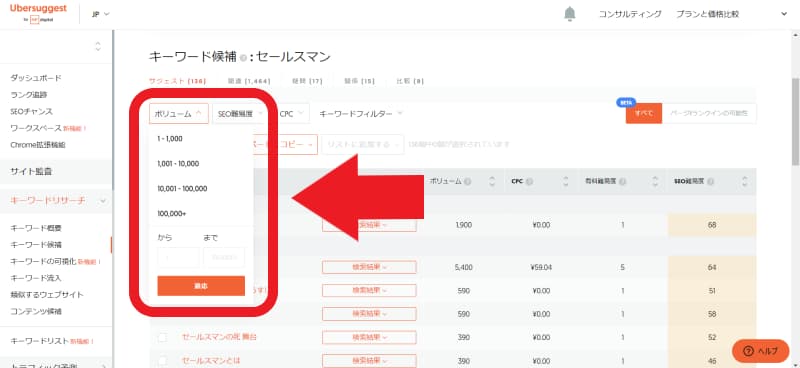The width and height of the screenshot is (800, 368).
Task: Tick checkbox for セールスマンの死 舞台 row
Action: point(162,337)
